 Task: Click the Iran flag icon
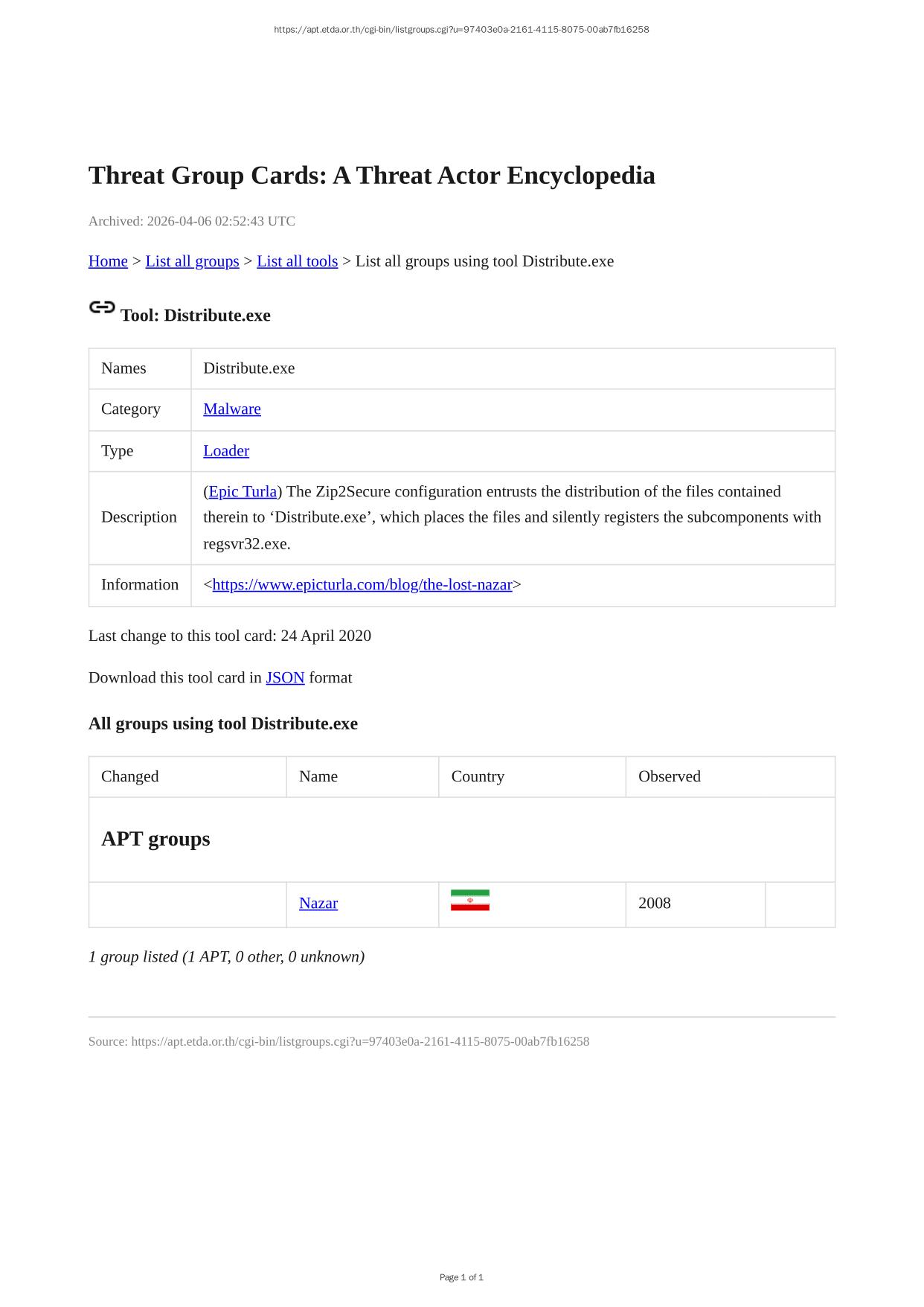coord(469,901)
